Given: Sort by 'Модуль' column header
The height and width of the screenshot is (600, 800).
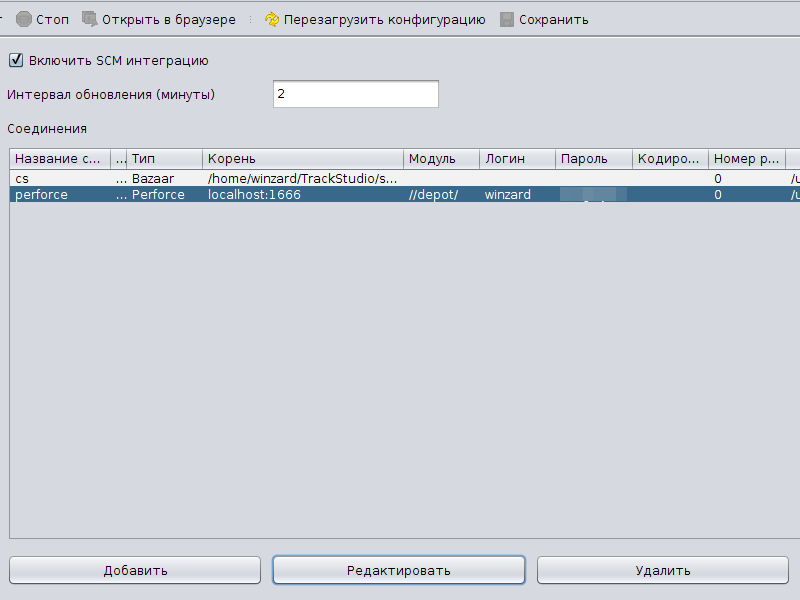Looking at the screenshot, I should [441, 159].
